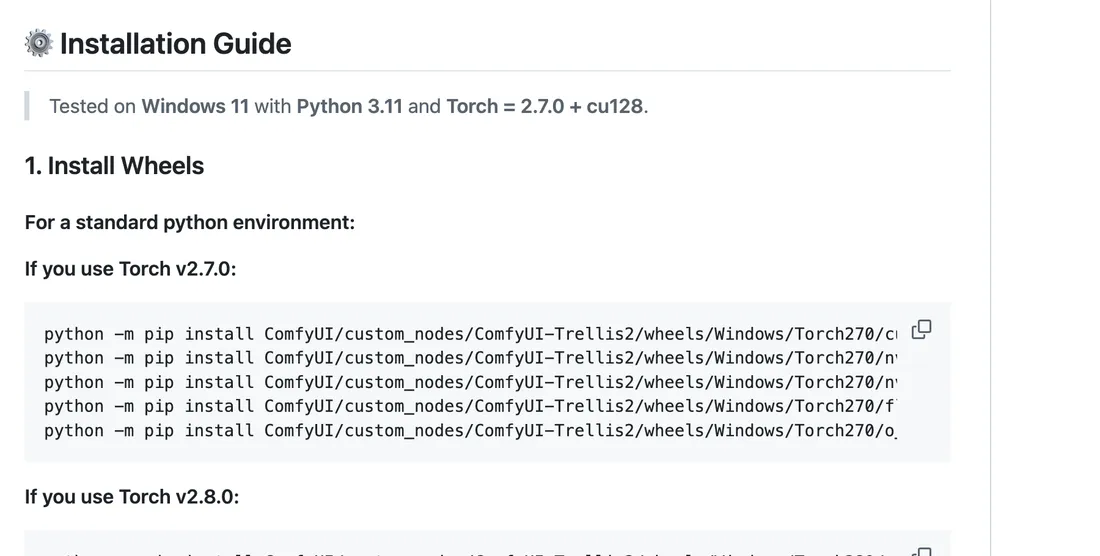
Task: Click 'Torch = 2.7.0 + cu128' text
Action: (544, 107)
